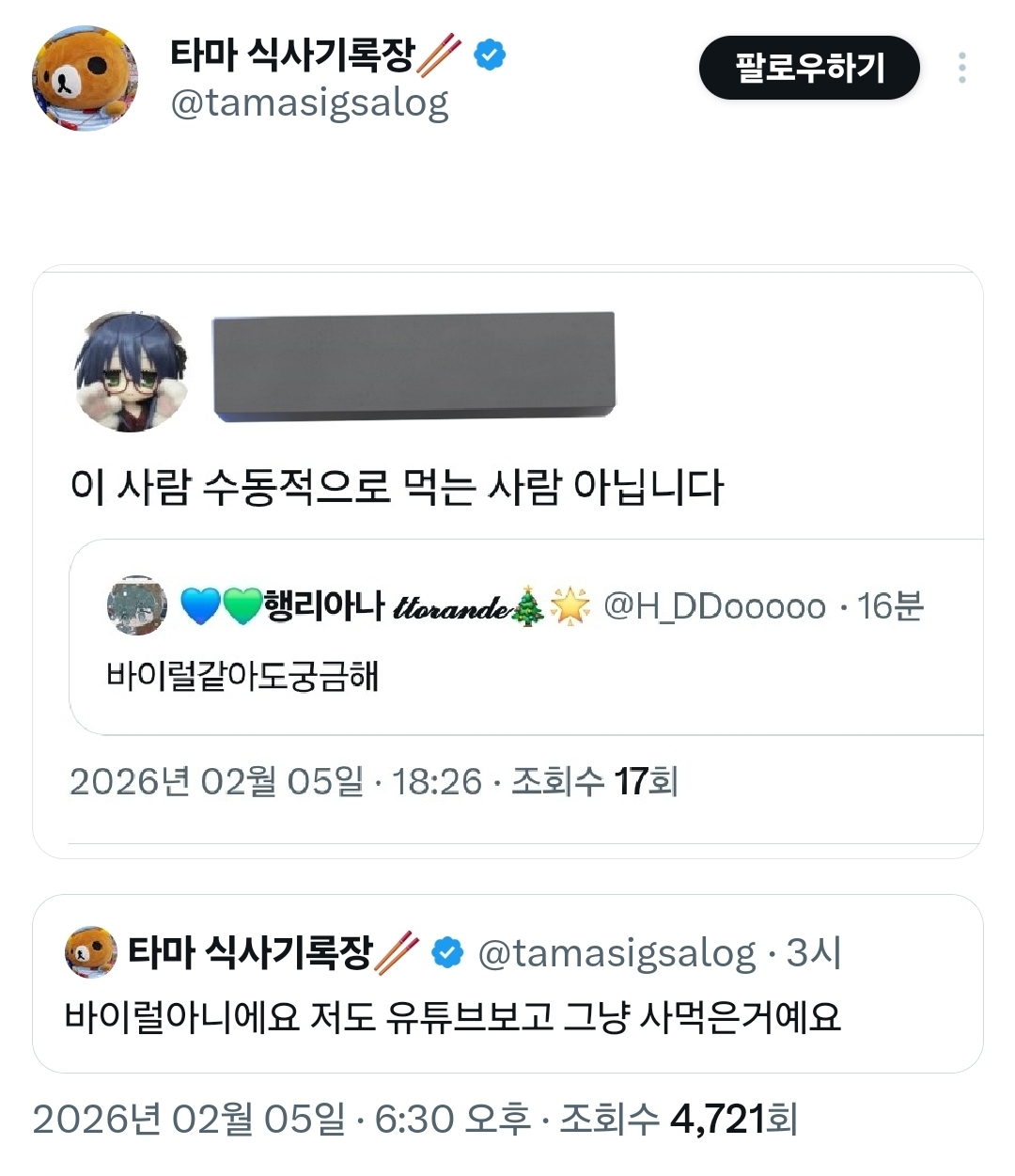
Task: Open the @tamasigsalog handle in header
Action: click(309, 103)
